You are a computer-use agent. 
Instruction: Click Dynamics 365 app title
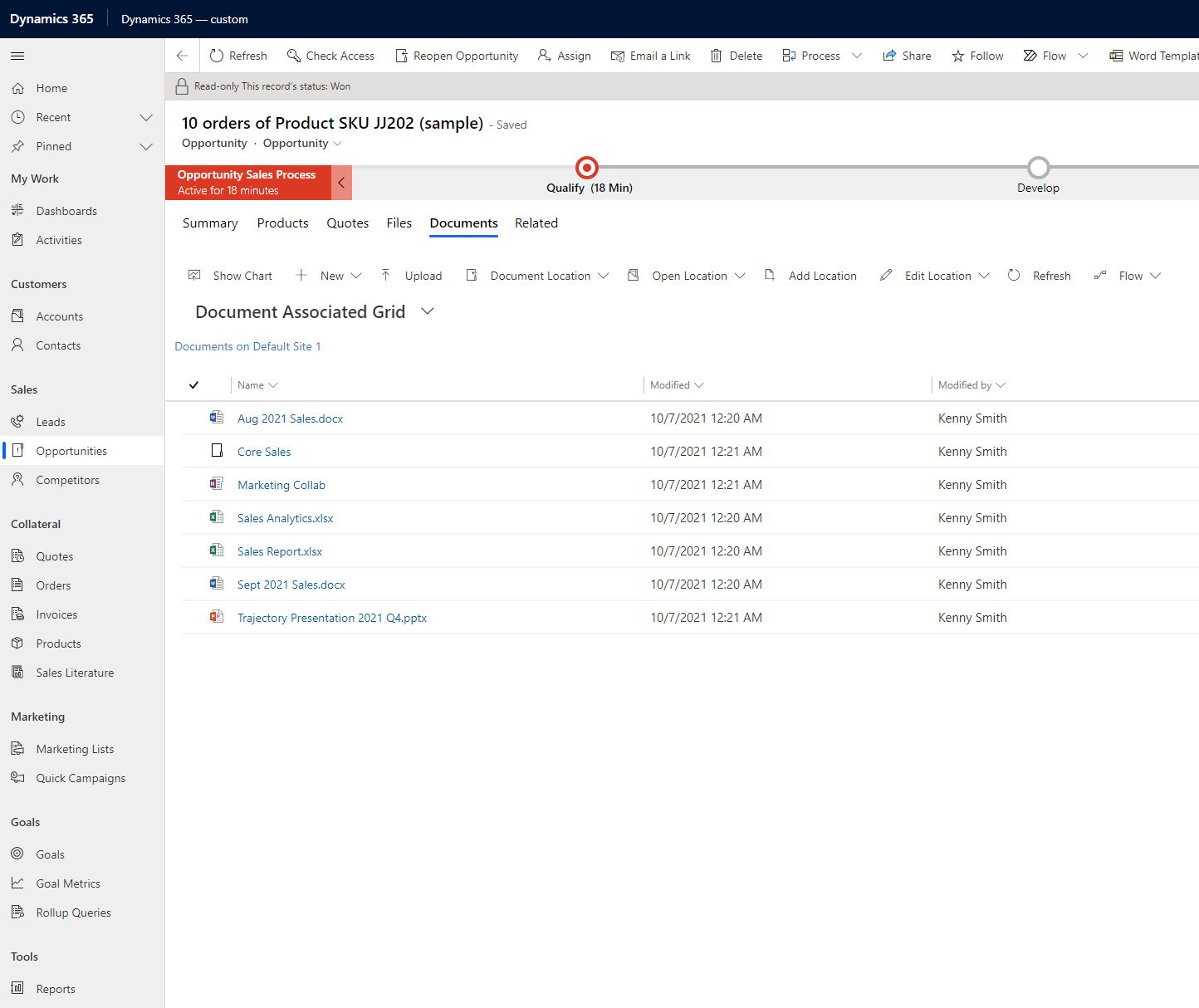[x=51, y=19]
